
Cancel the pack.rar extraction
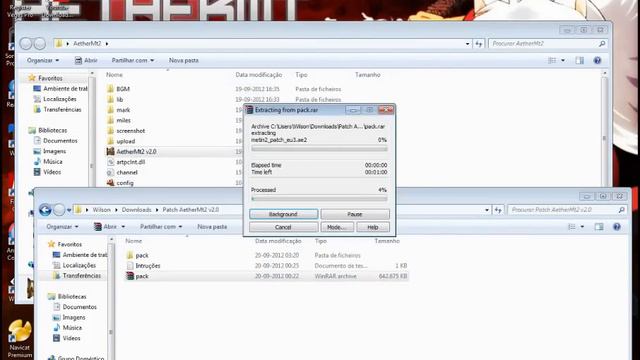(283, 227)
